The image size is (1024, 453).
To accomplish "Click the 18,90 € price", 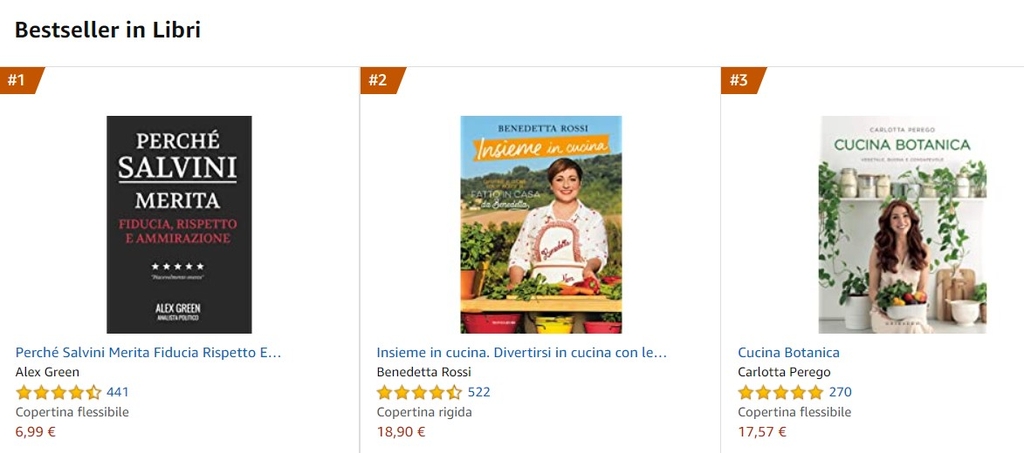I will tap(401, 431).
